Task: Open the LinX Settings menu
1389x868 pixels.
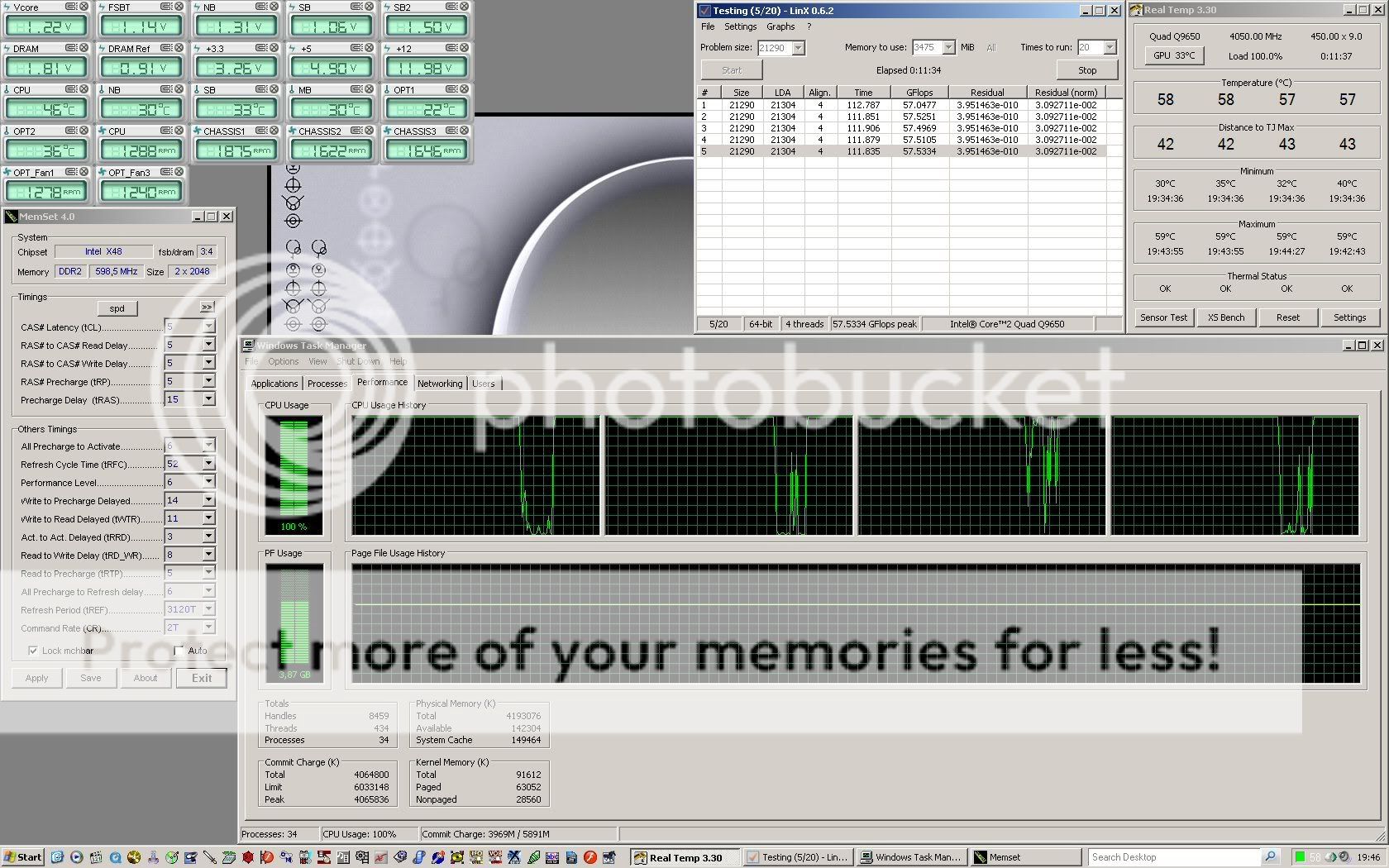Action: pyautogui.click(x=740, y=26)
